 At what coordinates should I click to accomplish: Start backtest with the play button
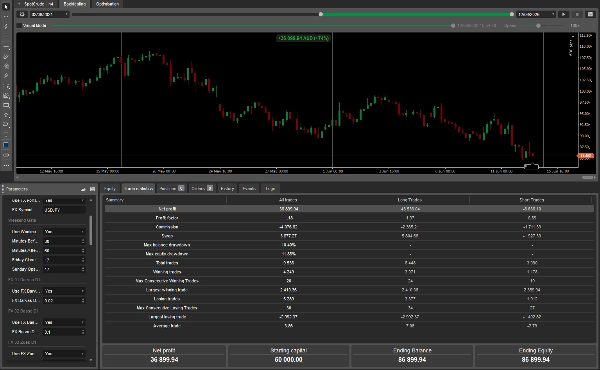(563, 14)
